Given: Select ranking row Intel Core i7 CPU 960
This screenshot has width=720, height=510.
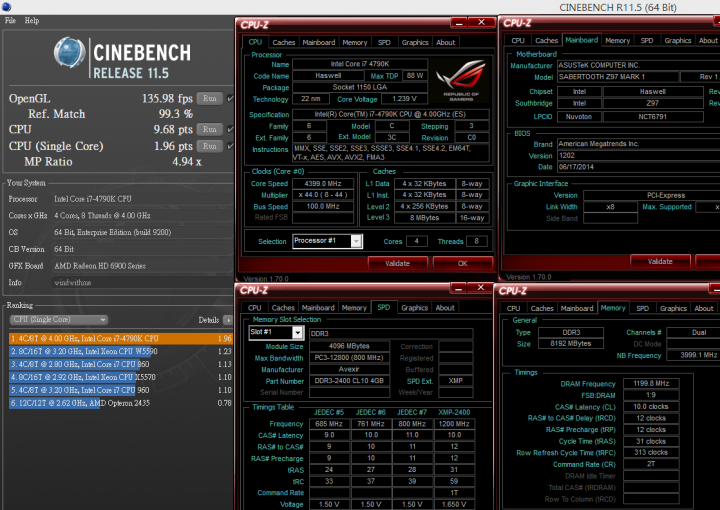Looking at the screenshot, I should click(x=121, y=390).
